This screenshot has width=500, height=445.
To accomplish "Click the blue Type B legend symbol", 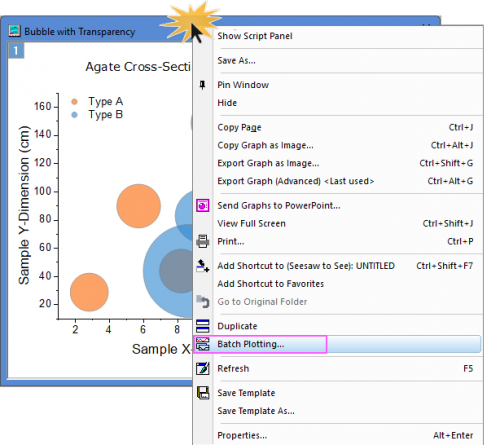I will [74, 115].
